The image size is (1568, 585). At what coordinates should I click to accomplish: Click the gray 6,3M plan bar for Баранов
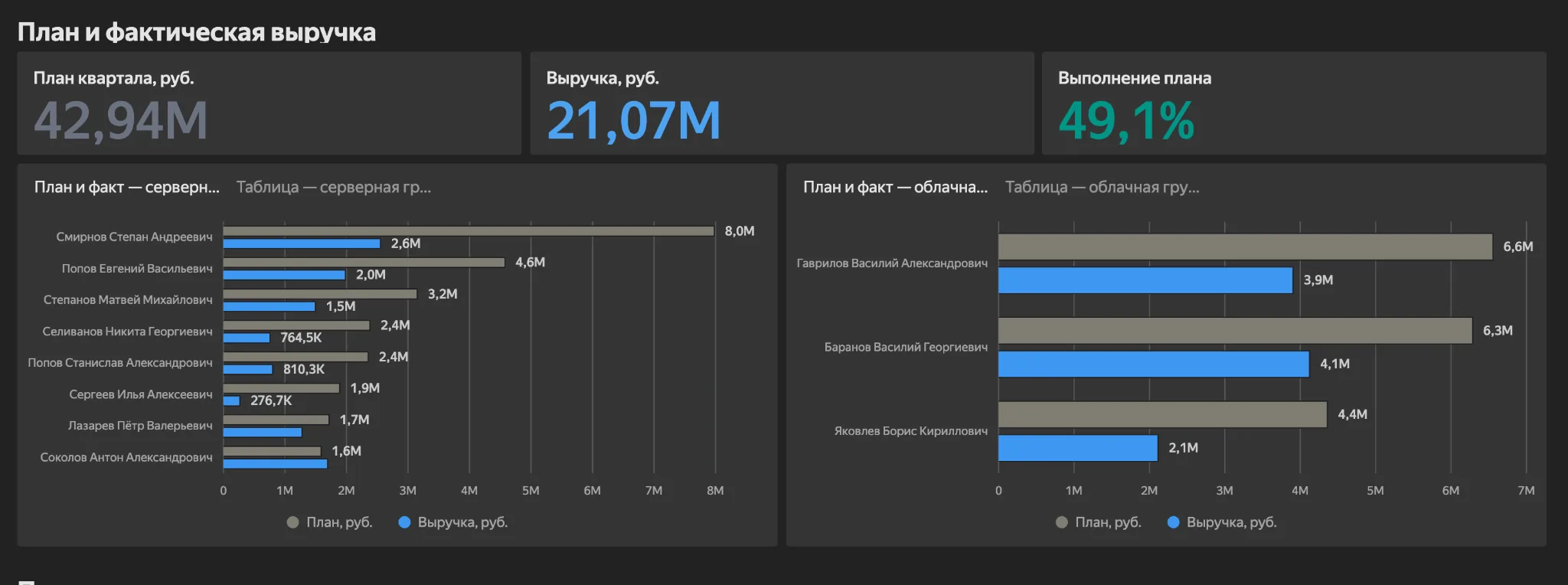[x=1235, y=331]
